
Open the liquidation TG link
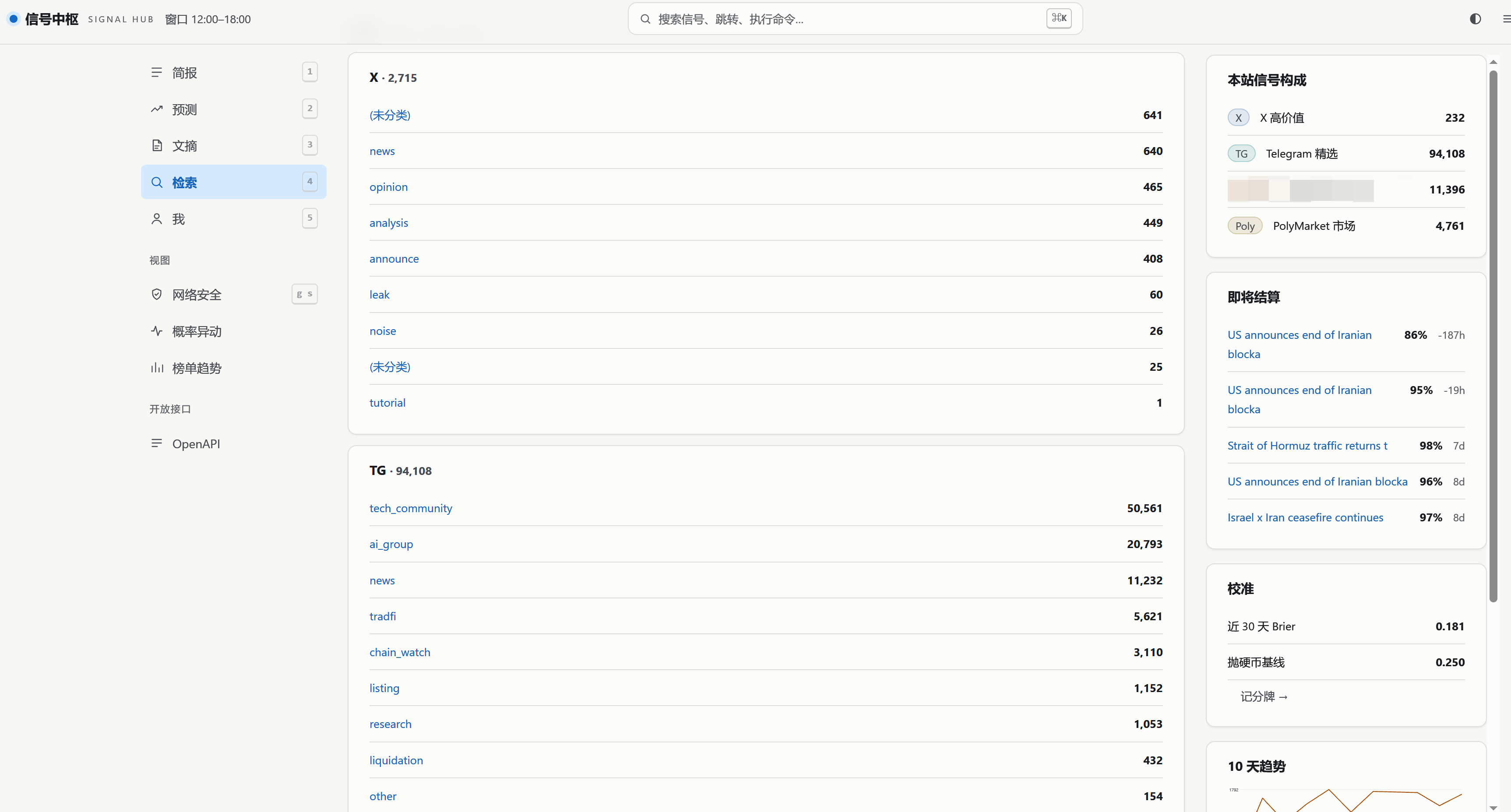click(396, 760)
